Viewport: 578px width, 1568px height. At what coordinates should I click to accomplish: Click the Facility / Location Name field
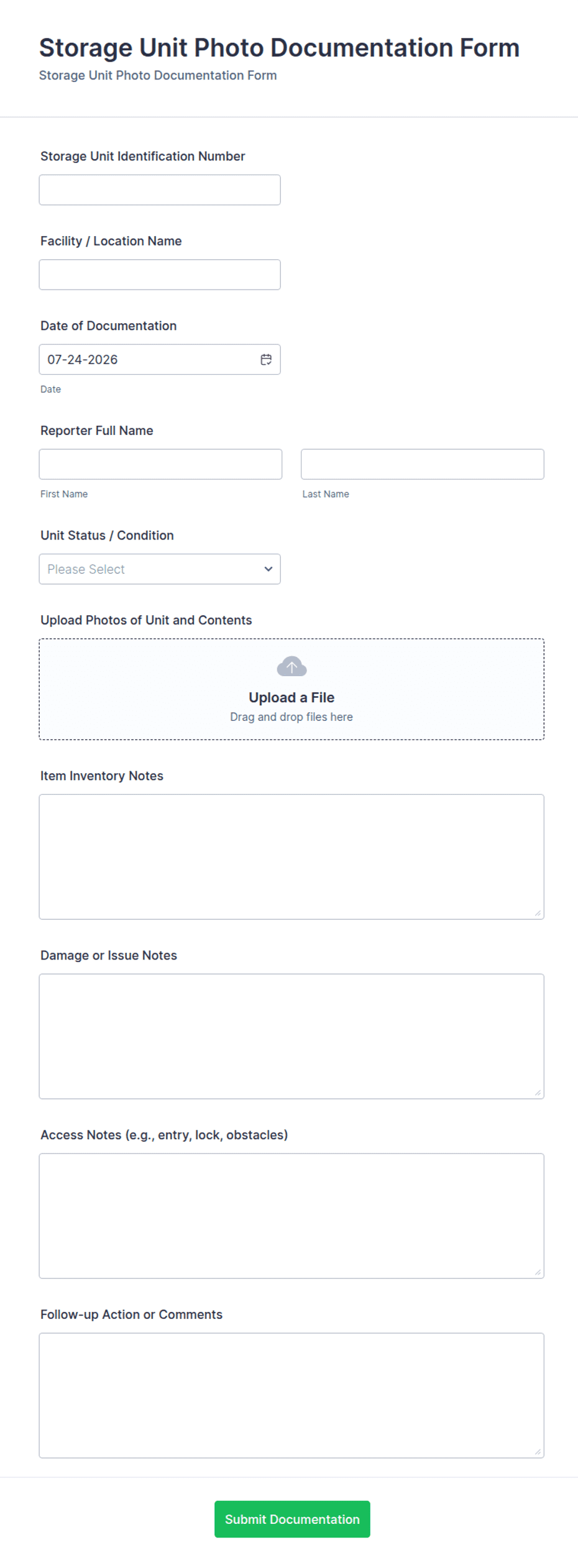pos(160,274)
